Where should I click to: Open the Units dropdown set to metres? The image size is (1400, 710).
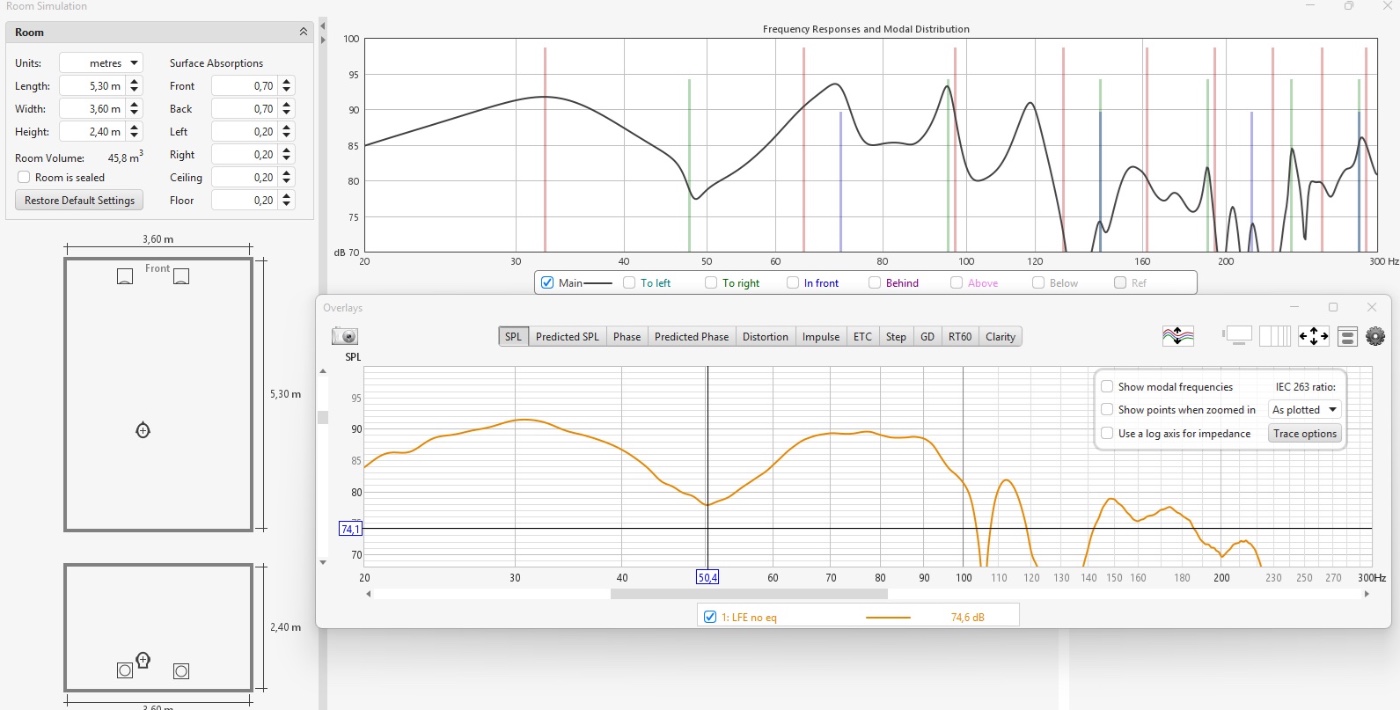(101, 63)
